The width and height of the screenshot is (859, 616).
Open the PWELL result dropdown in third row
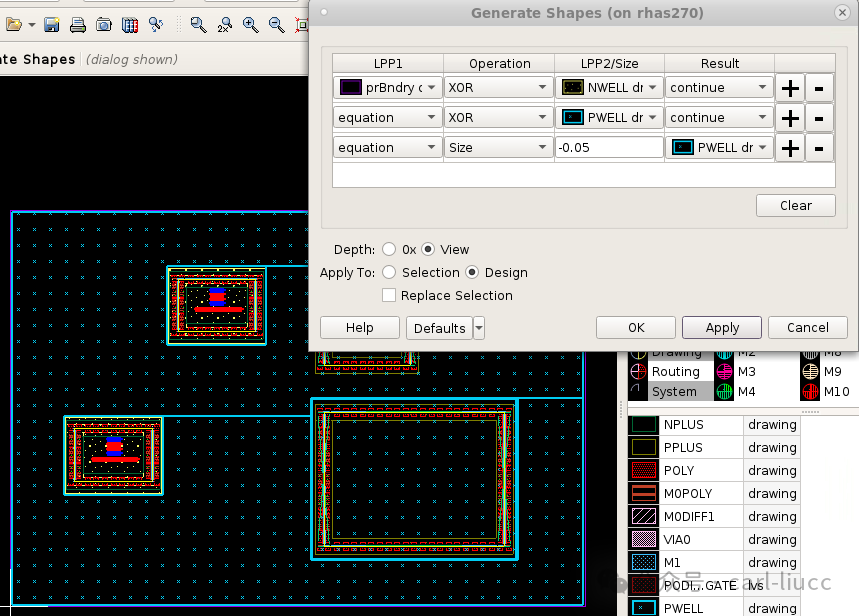pos(719,147)
